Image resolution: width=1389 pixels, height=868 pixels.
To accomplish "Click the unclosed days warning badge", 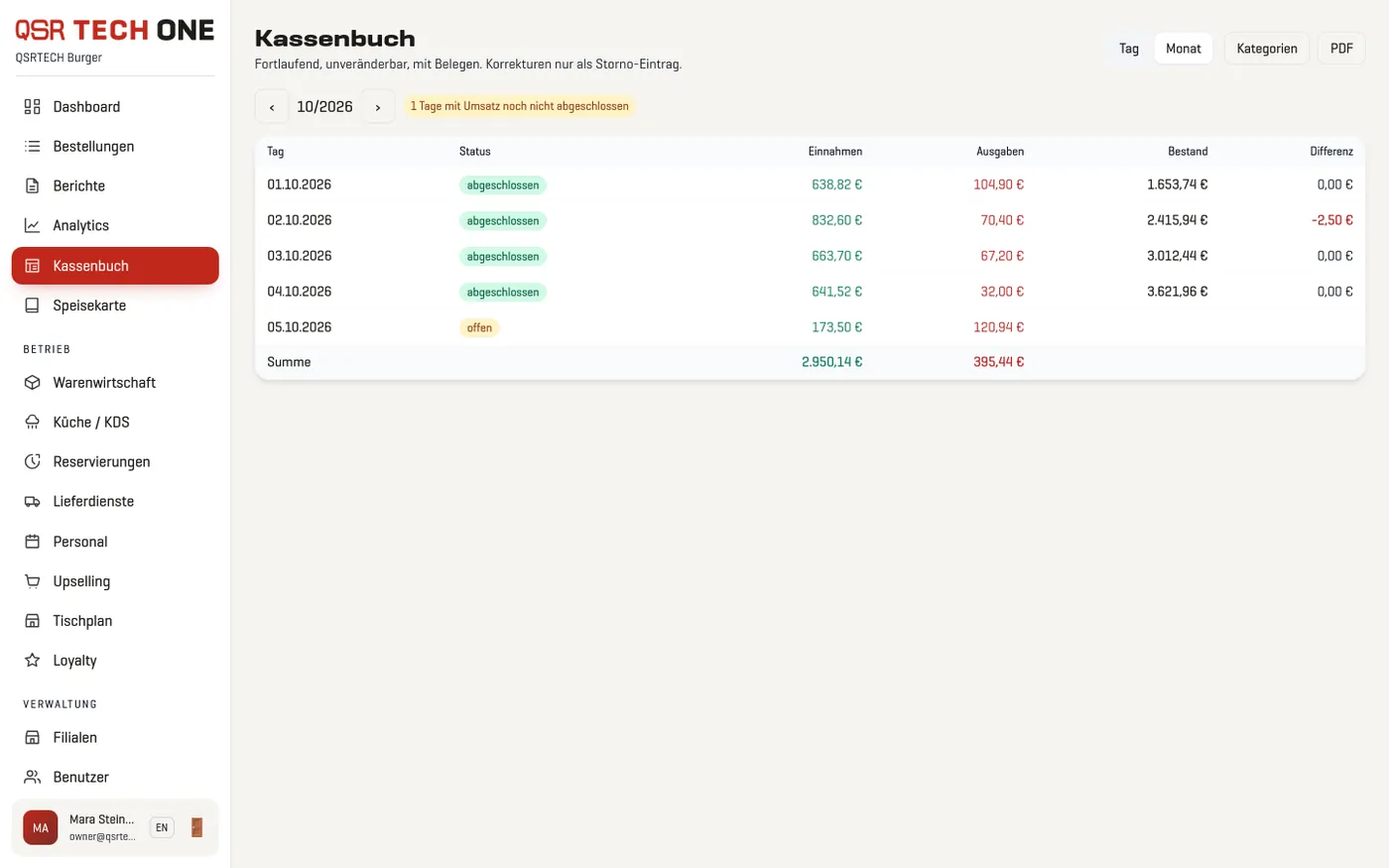I will tap(520, 106).
